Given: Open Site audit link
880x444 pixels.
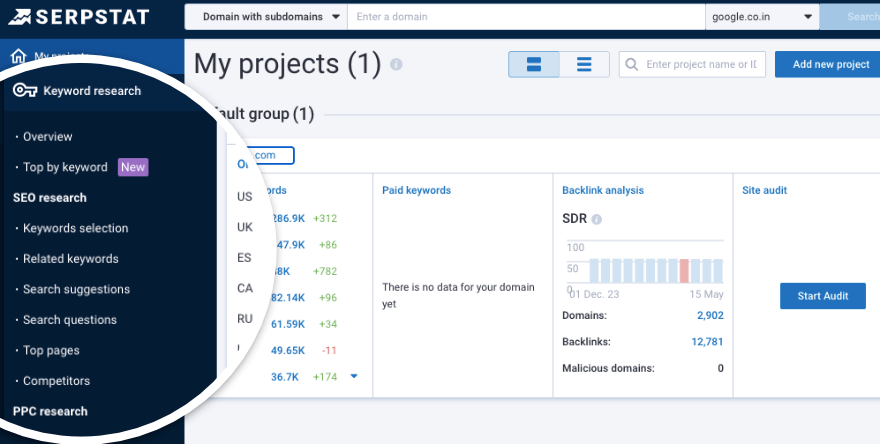Looking at the screenshot, I should click(764, 190).
